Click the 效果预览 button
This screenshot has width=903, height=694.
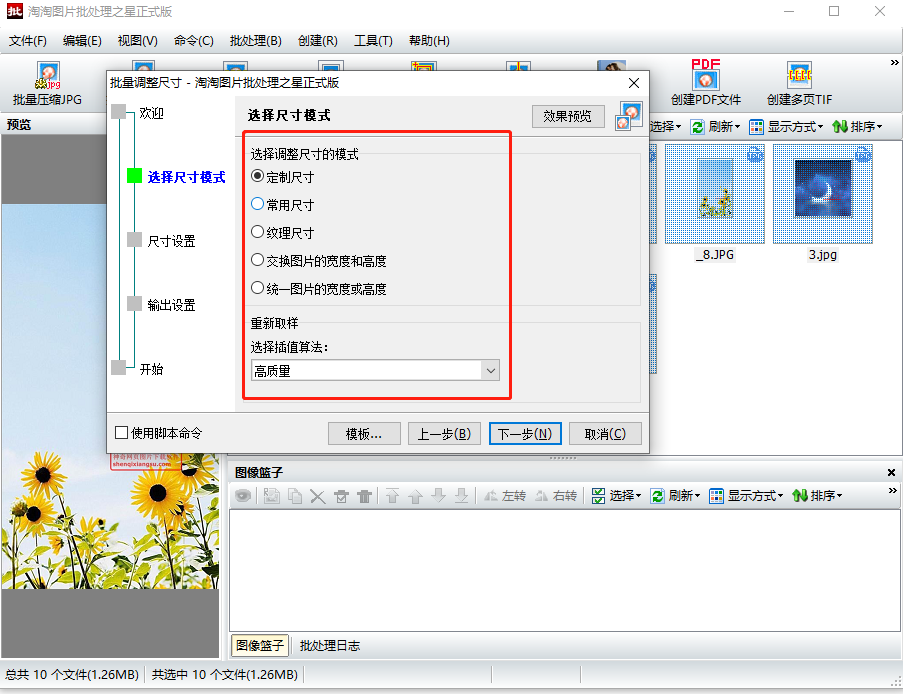(x=568, y=116)
